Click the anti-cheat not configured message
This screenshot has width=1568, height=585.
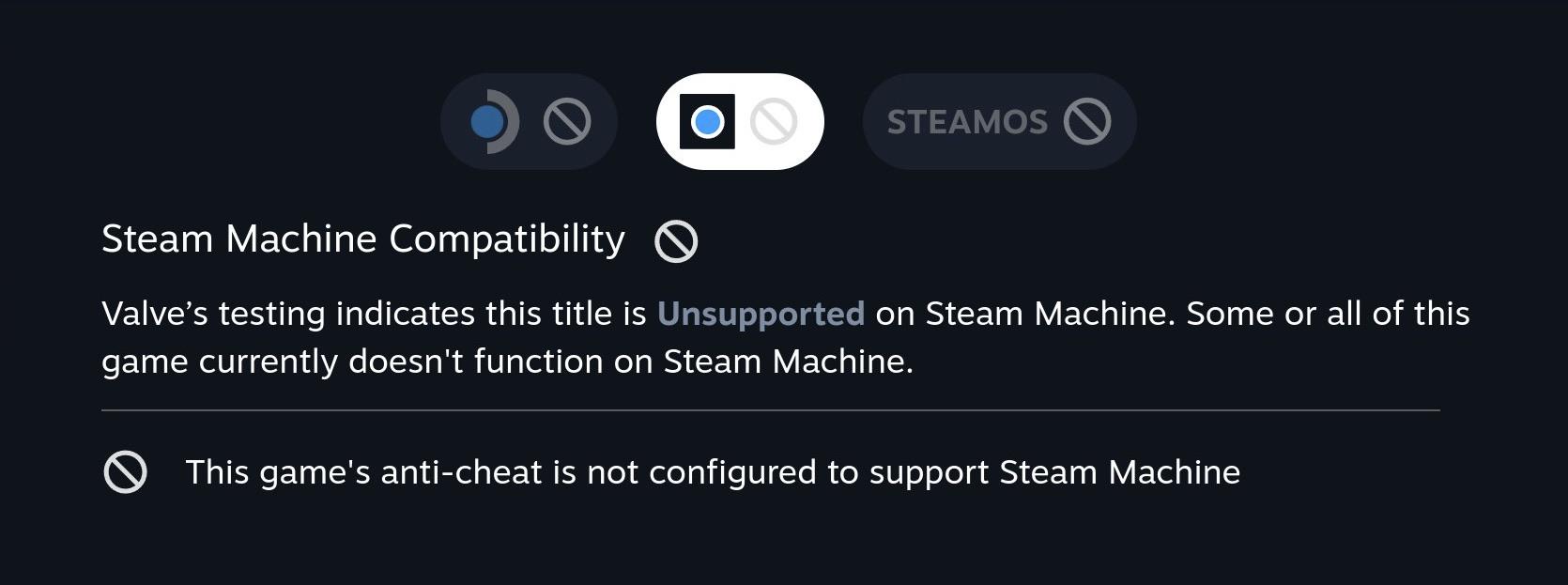713,472
